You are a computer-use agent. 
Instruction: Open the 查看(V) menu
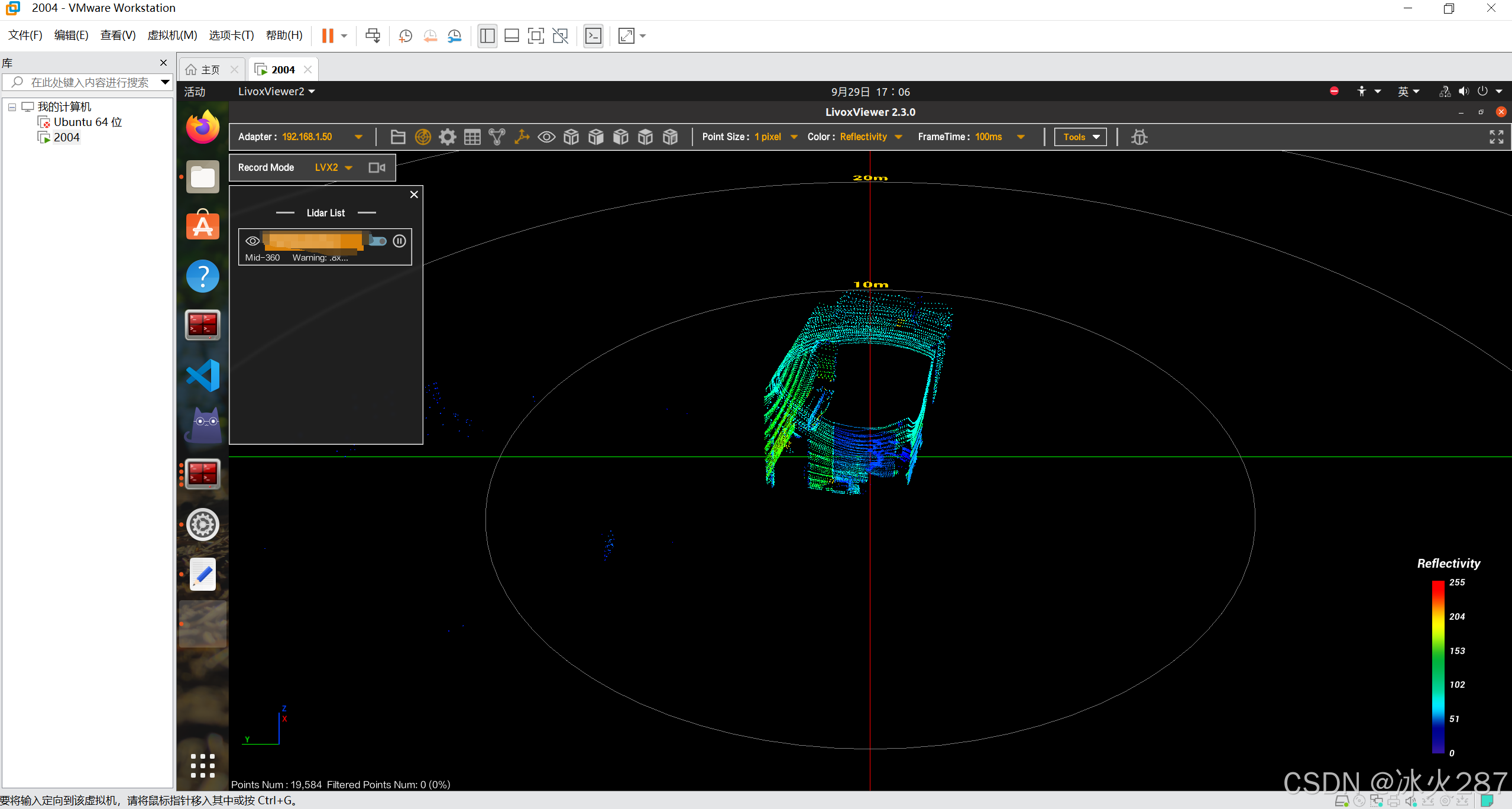[x=118, y=35]
